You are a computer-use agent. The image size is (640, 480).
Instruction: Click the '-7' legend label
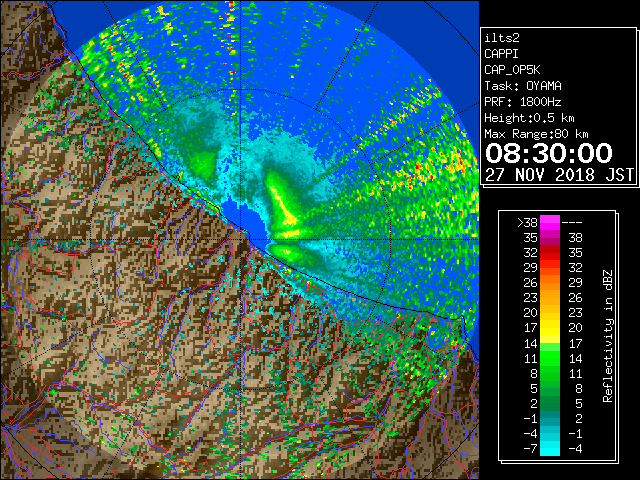click(530, 449)
